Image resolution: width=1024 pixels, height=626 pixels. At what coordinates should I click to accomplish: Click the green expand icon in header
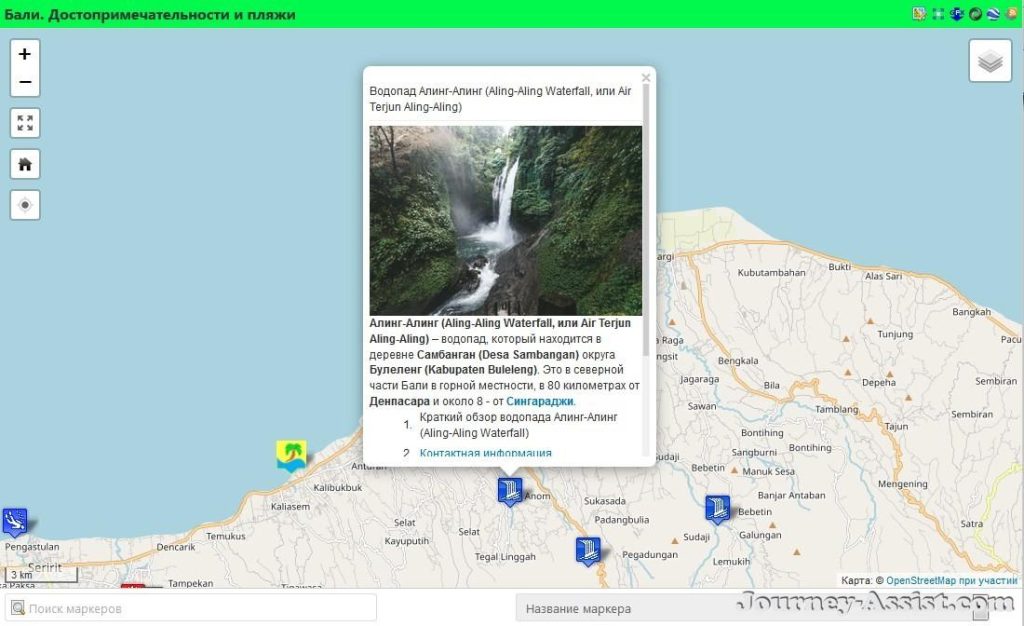pyautogui.click(x=938, y=14)
